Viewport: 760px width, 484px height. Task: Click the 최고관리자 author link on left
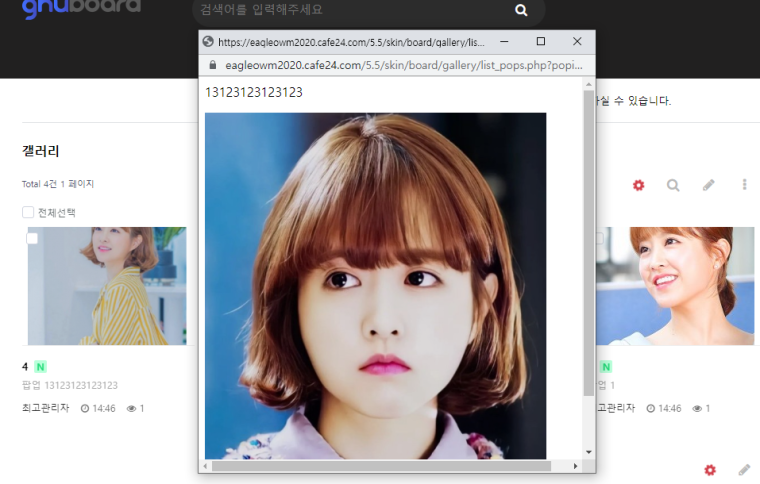point(45,408)
